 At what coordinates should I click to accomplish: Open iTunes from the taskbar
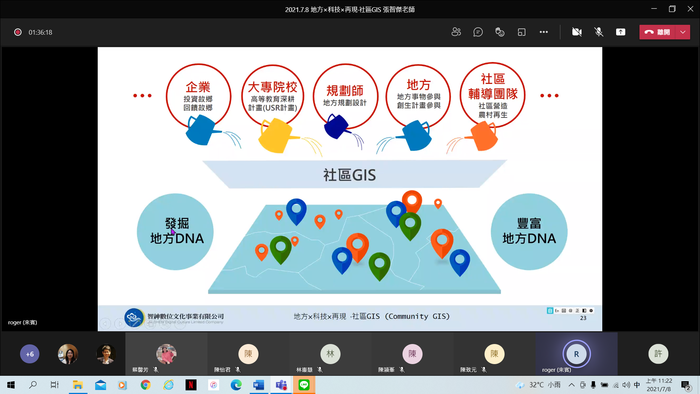pyautogui.click(x=213, y=385)
